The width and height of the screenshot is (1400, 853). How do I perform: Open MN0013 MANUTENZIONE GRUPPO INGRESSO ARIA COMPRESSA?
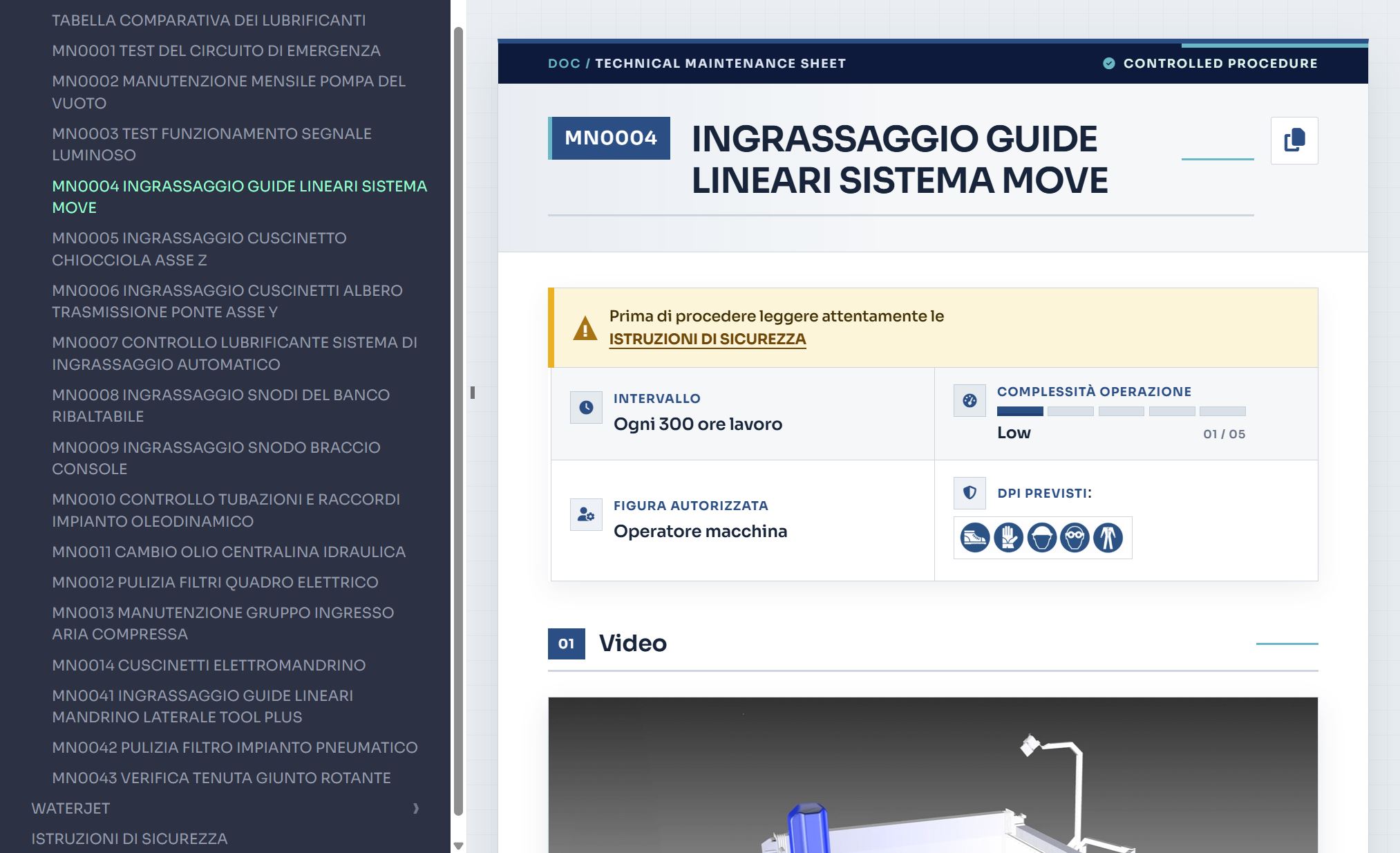coord(223,623)
